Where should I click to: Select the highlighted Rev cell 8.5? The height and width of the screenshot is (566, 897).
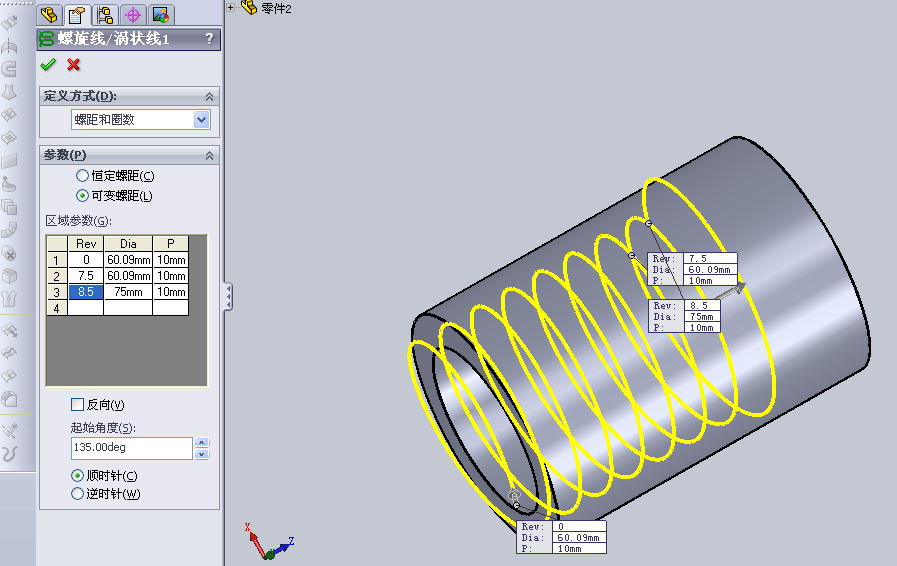(86, 292)
